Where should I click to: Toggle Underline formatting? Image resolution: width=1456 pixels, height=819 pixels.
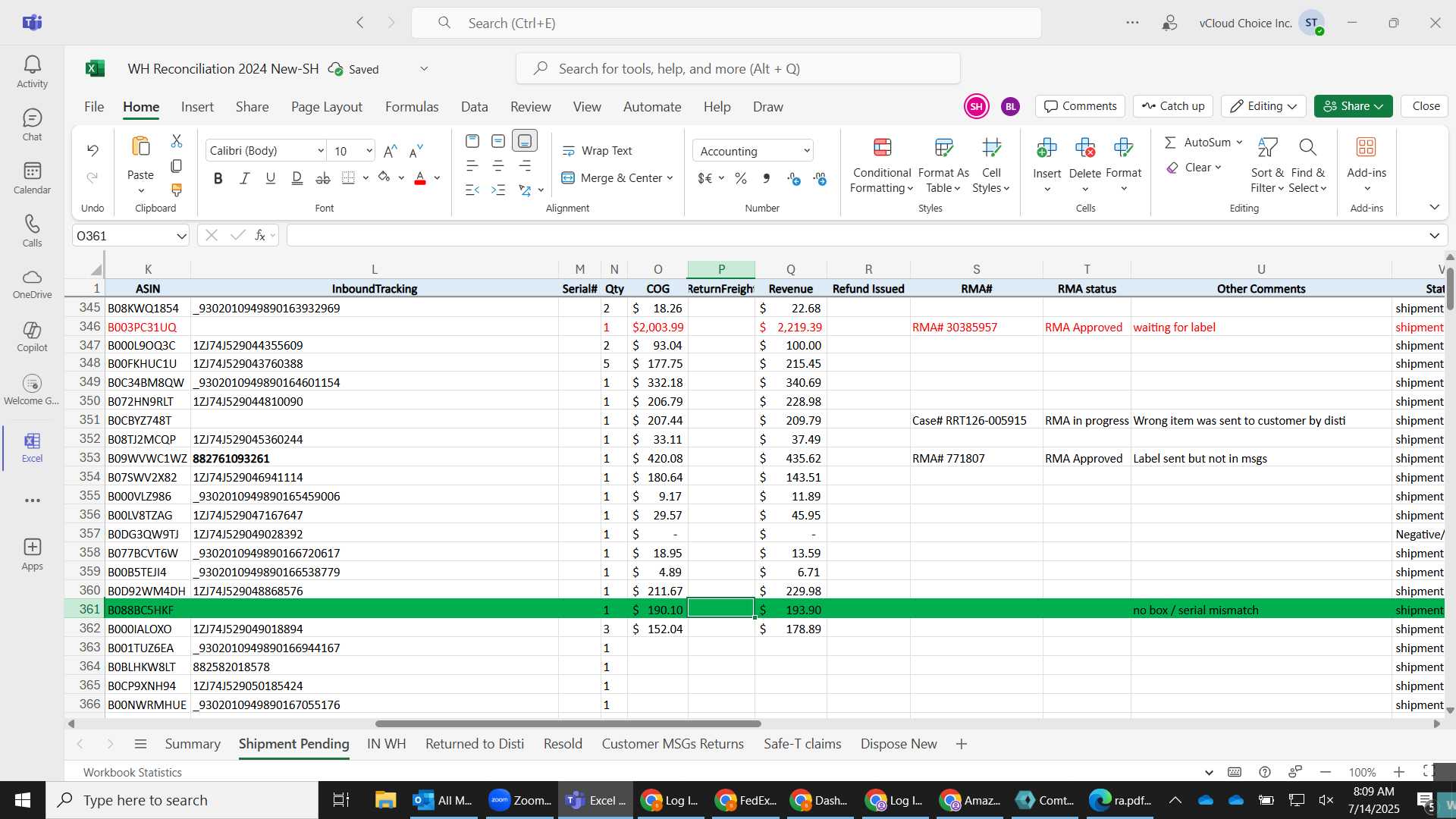click(271, 178)
